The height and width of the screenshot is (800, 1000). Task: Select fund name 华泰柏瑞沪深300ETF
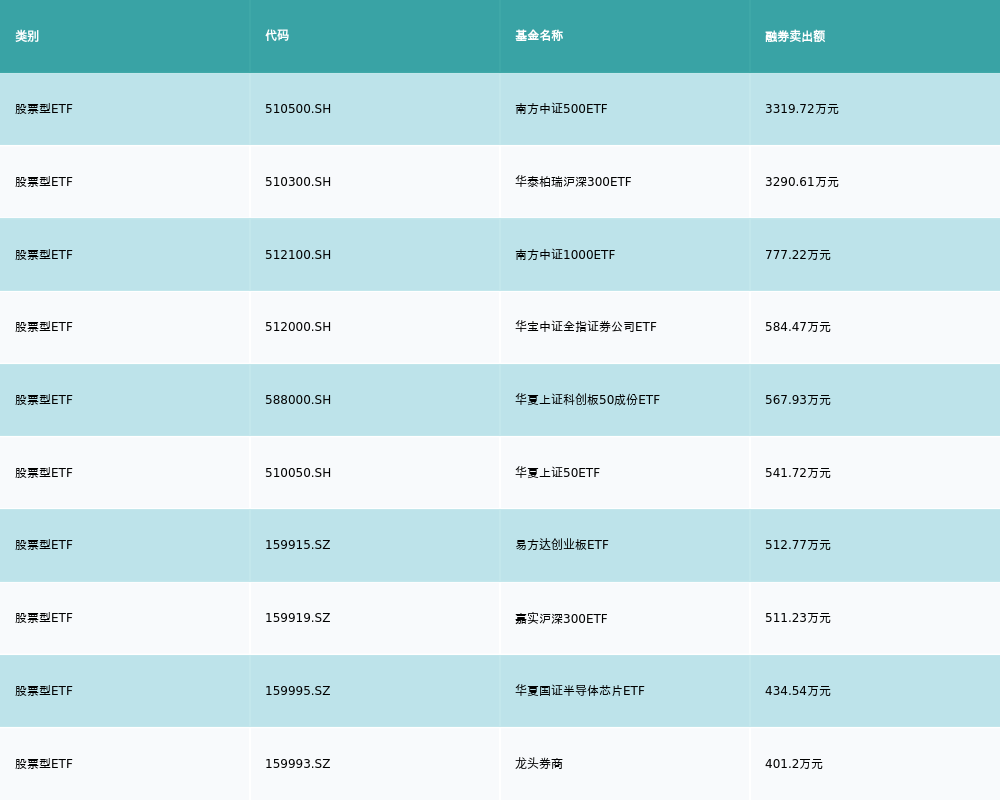point(573,182)
